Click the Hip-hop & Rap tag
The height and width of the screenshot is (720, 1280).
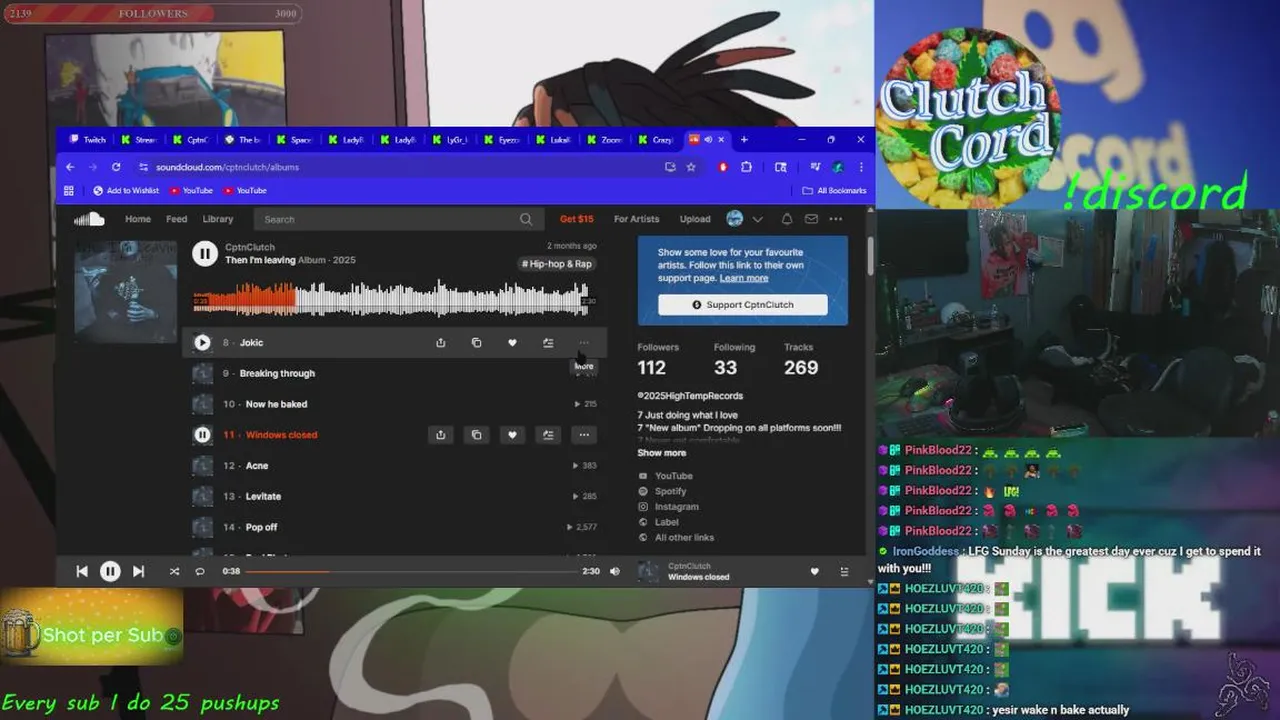pos(557,264)
